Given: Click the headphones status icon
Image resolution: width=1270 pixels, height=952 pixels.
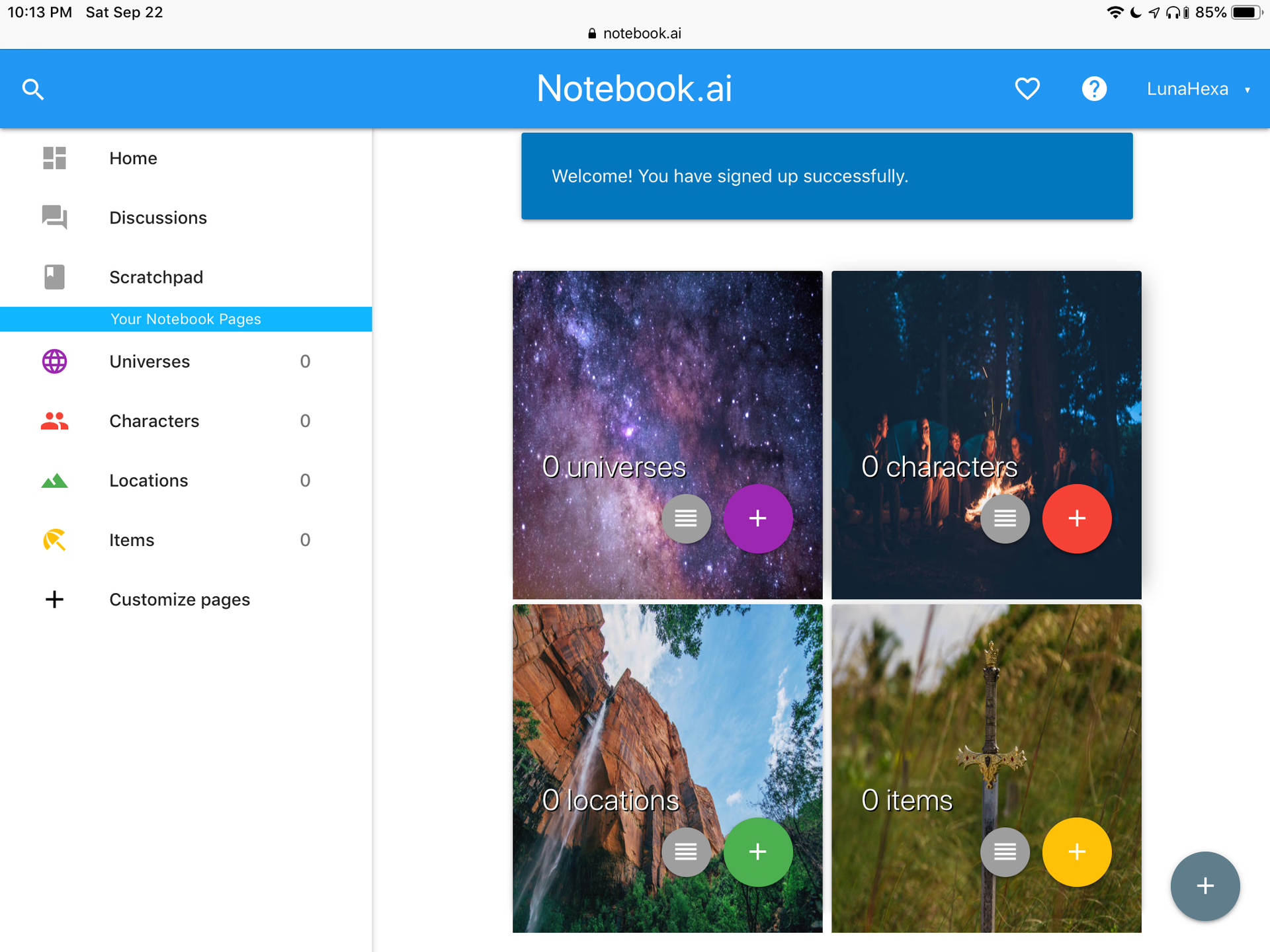Looking at the screenshot, I should click(x=1173, y=13).
